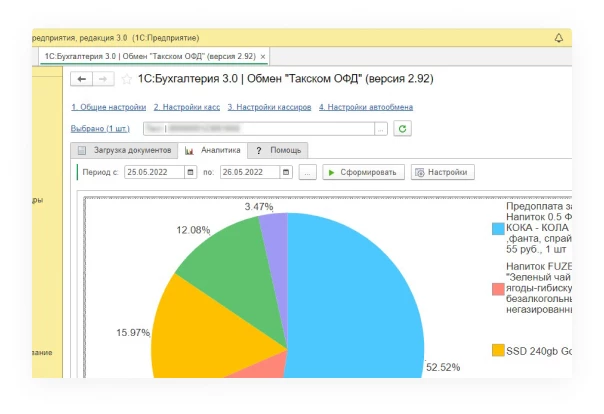
Task: Open 3. Настройки кассиров link
Action: 269,107
